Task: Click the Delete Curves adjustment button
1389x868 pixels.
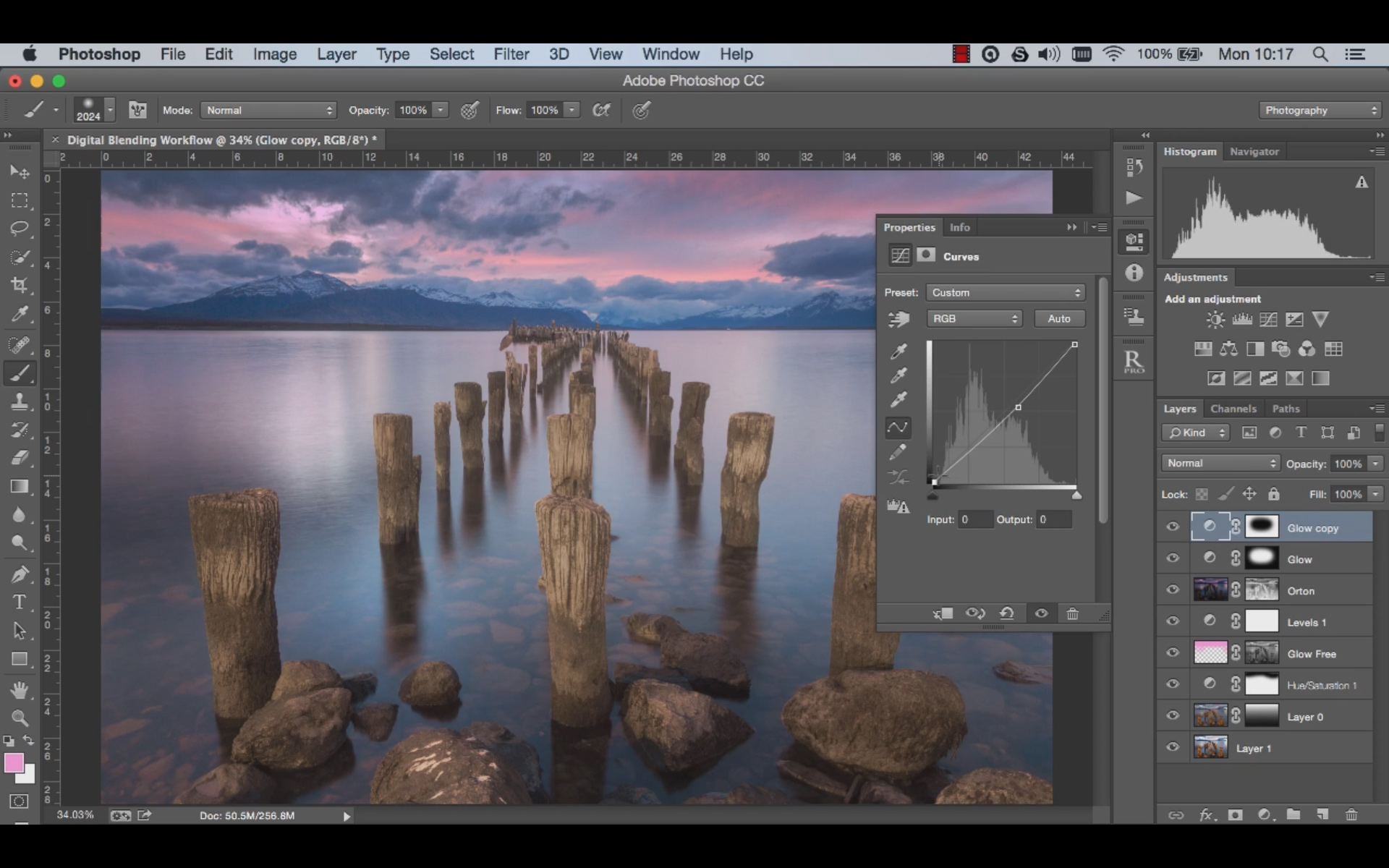Action: click(1071, 613)
